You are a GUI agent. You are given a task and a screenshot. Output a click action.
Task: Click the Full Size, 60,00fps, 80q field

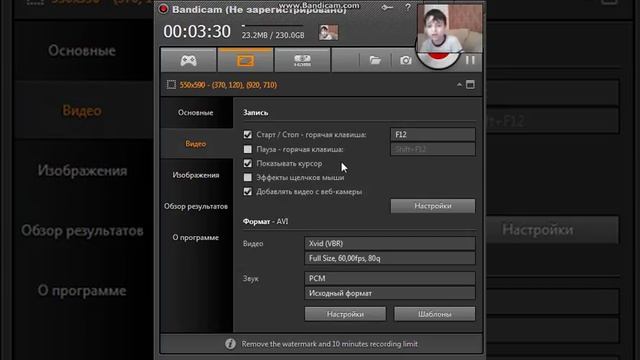[x=389, y=258]
